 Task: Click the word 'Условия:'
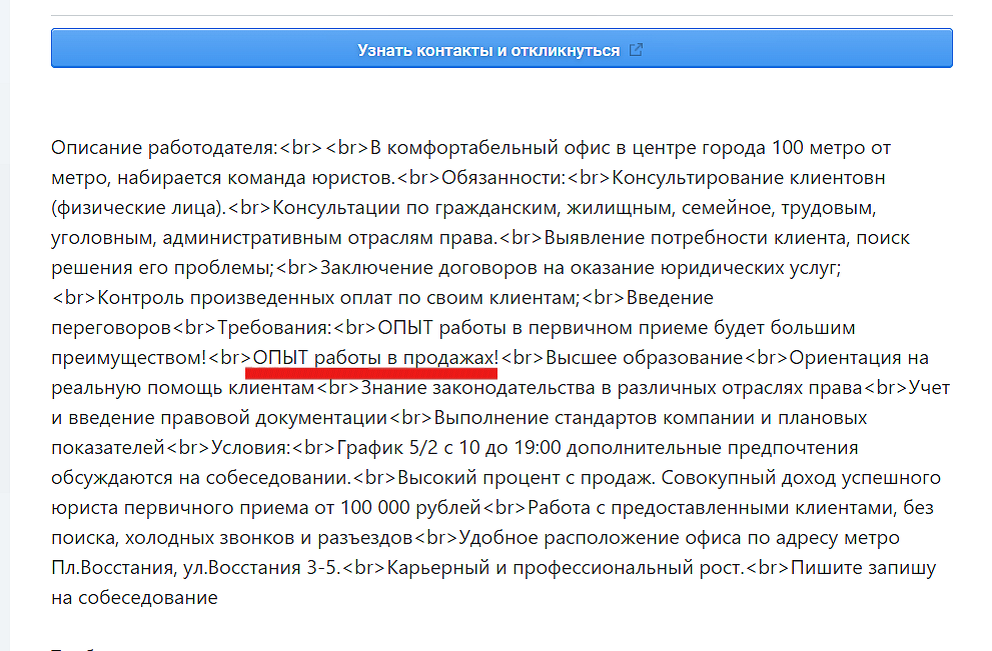tap(251, 447)
